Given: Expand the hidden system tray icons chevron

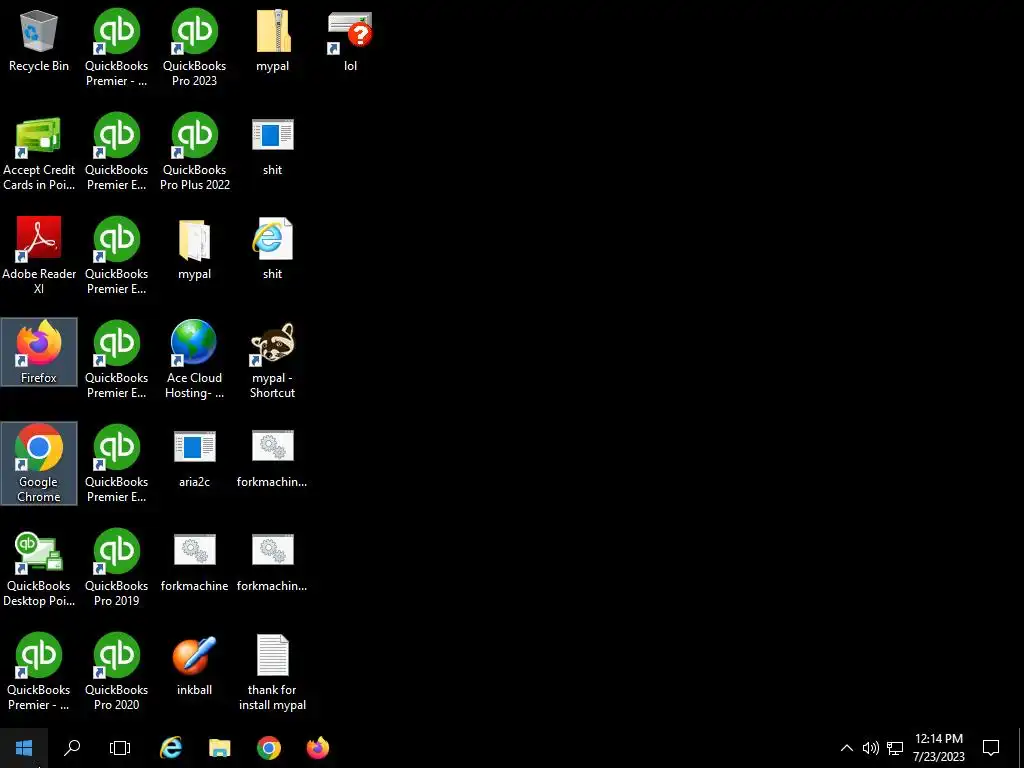Looking at the screenshot, I should [846, 748].
